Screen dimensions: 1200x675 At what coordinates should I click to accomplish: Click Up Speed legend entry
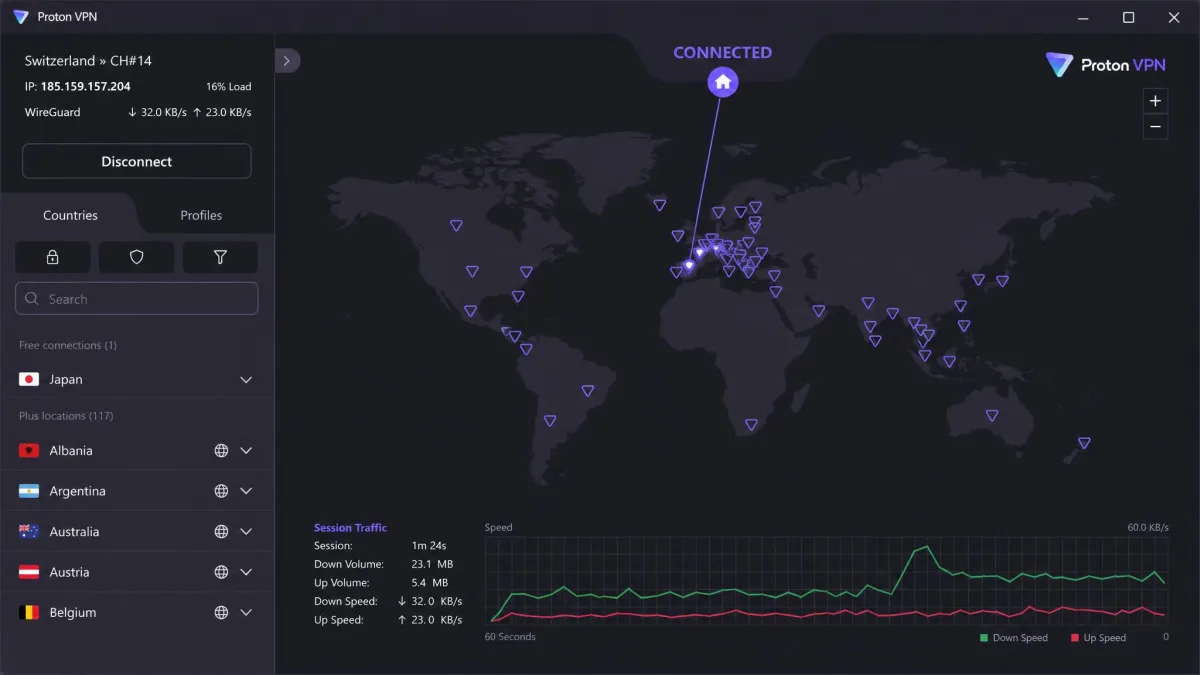[x=1098, y=638]
